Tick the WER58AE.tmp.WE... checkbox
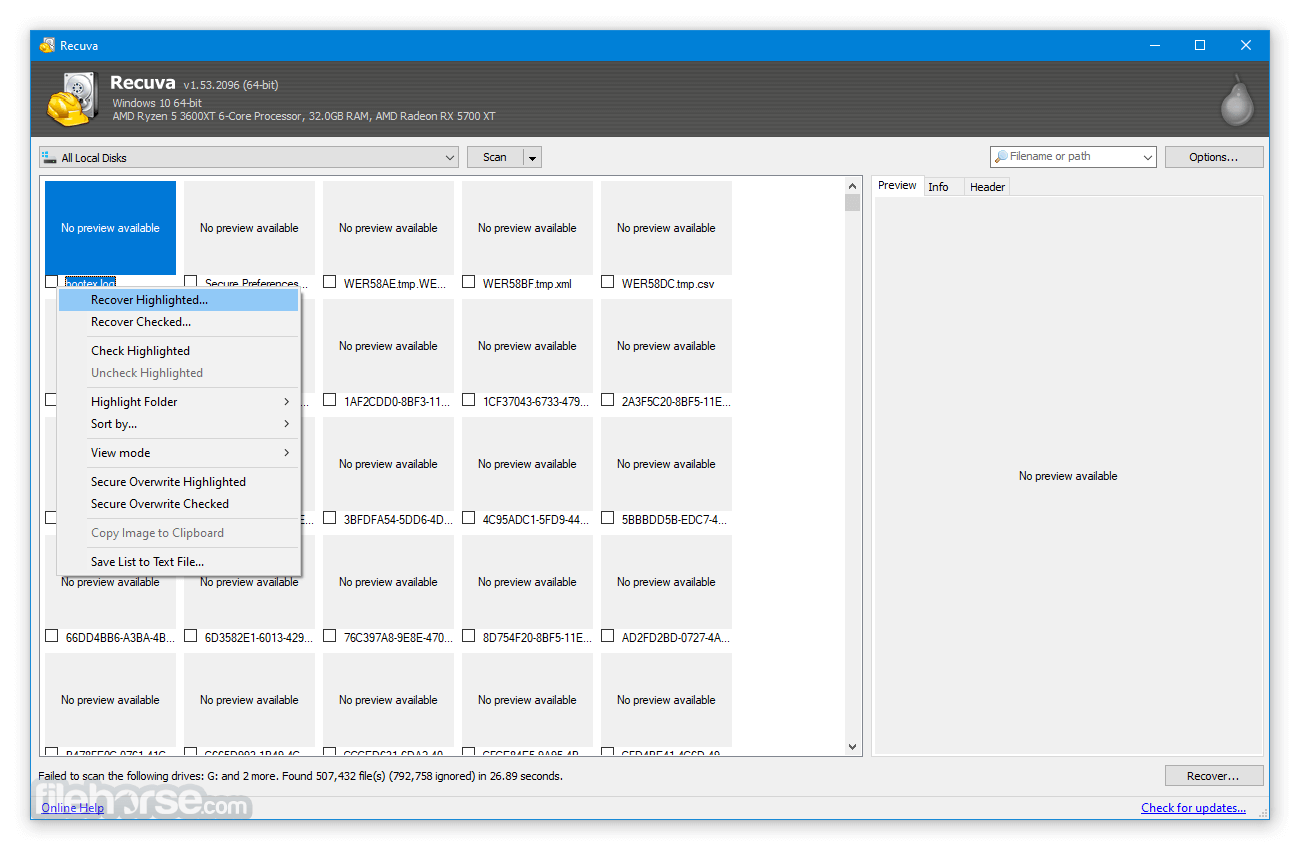This screenshot has width=1300, height=850. [330, 282]
